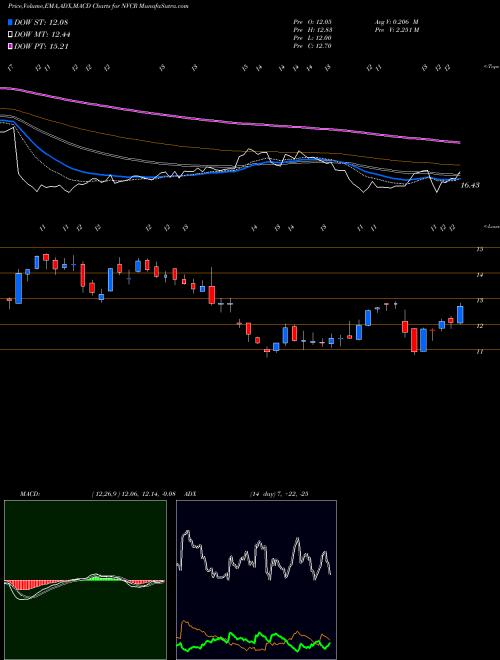Click the magenta DOW PT legend swatch

click(10, 46)
